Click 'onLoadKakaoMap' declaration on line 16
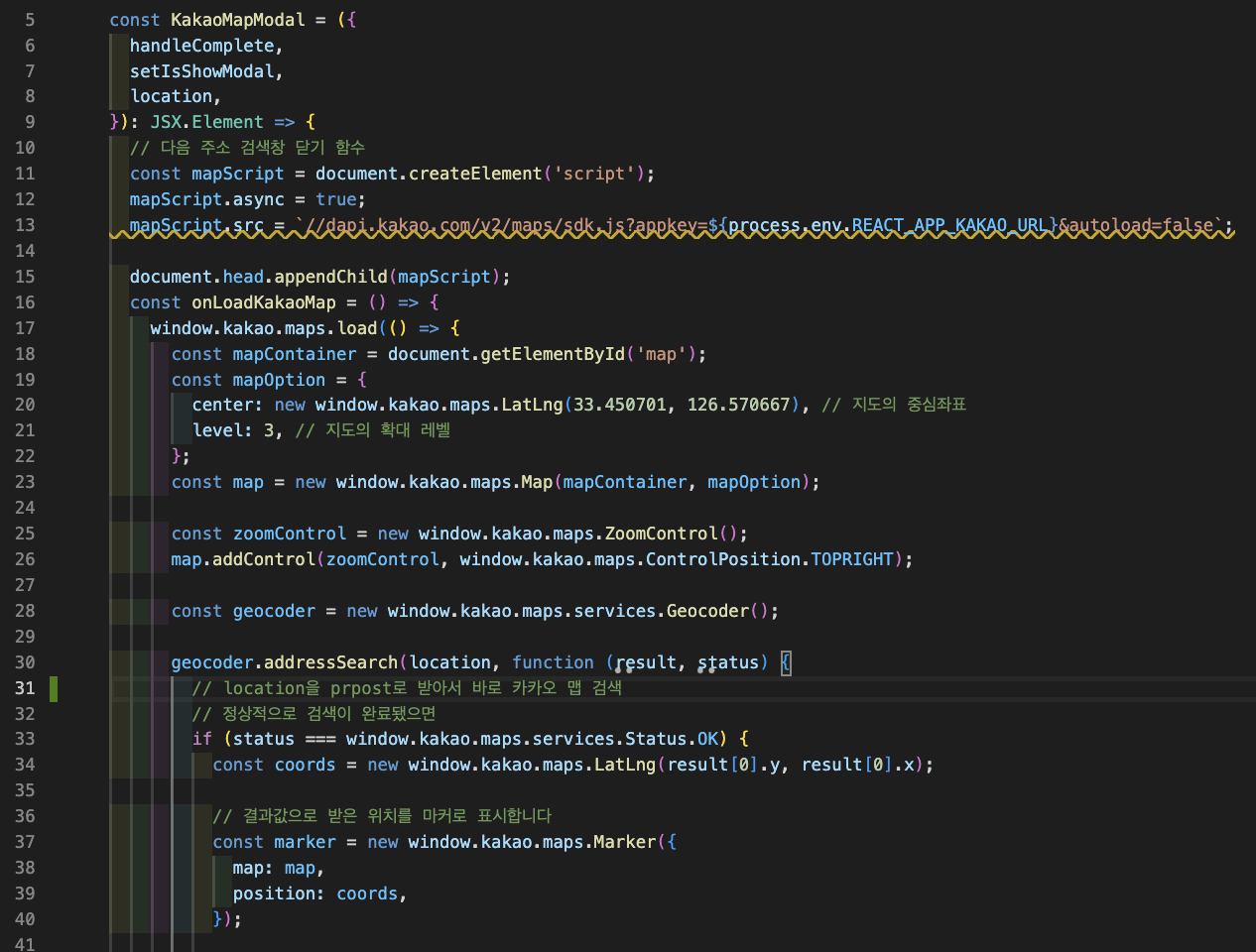Viewport: 1256px width, 952px height. click(x=264, y=302)
